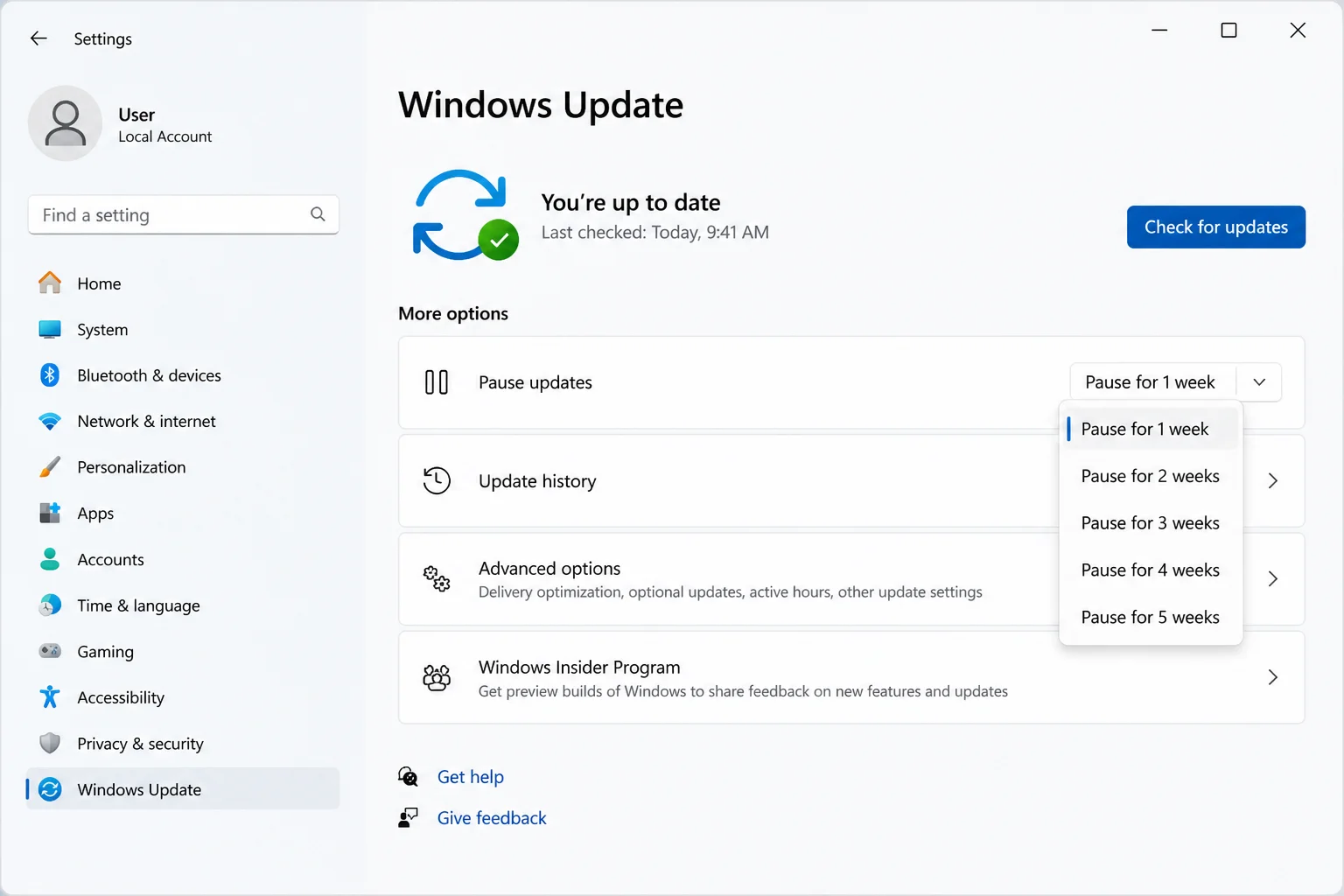Click the Advanced options gears icon
The image size is (1344, 896).
437,578
